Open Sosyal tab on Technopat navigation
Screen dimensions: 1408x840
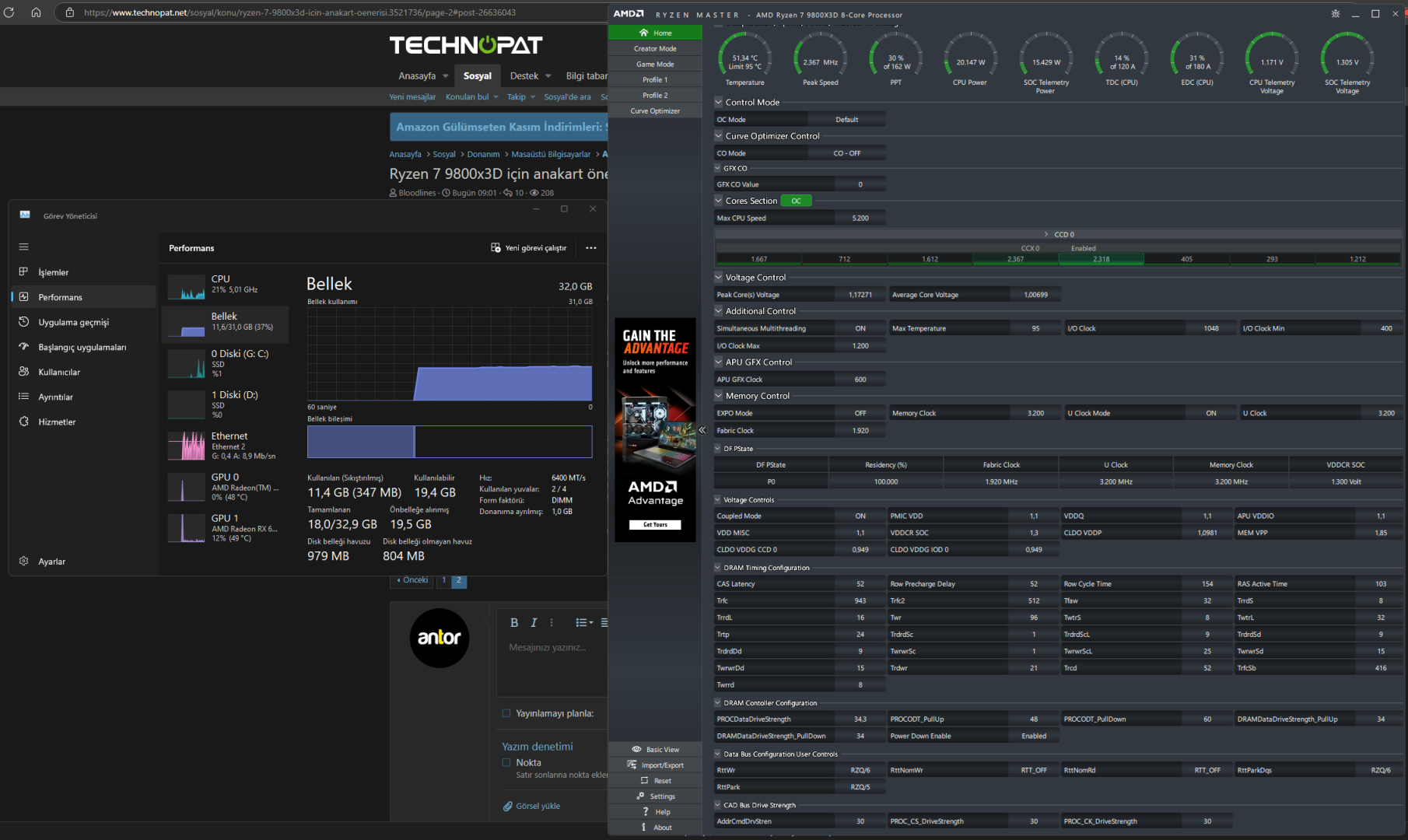click(478, 75)
